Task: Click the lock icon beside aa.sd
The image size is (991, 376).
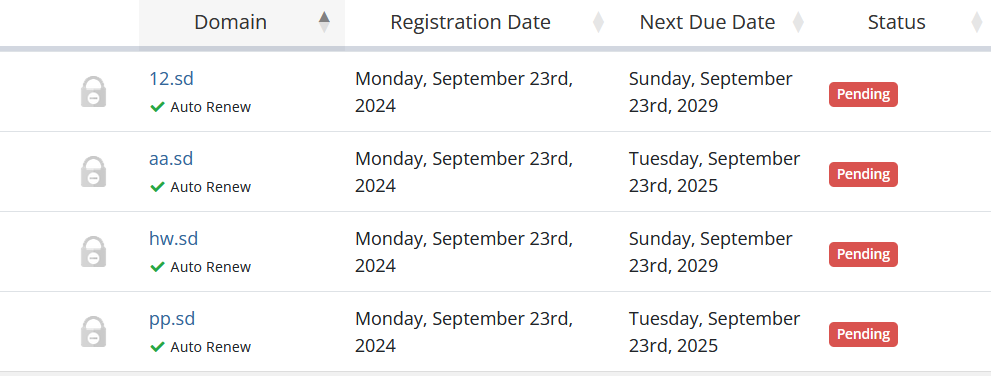Action: point(94,171)
